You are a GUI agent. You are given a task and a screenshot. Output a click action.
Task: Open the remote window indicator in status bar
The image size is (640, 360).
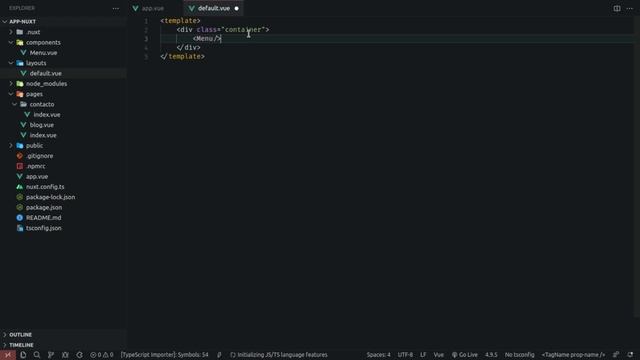tap(8, 355)
